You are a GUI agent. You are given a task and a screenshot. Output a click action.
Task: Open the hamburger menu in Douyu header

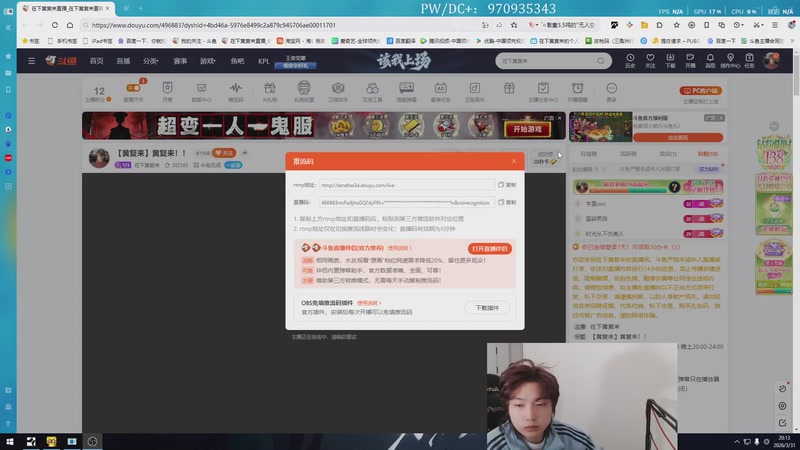(x=32, y=61)
